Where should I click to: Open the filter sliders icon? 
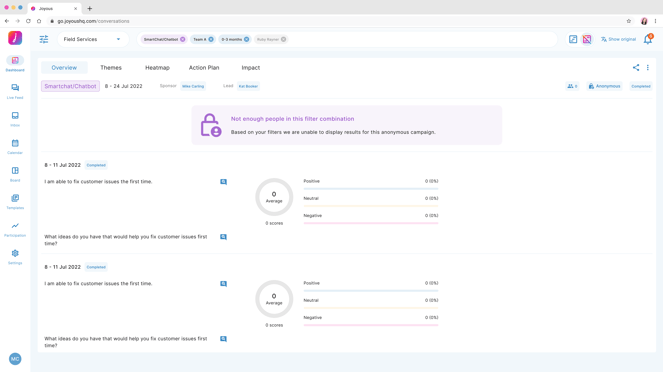[x=44, y=39]
